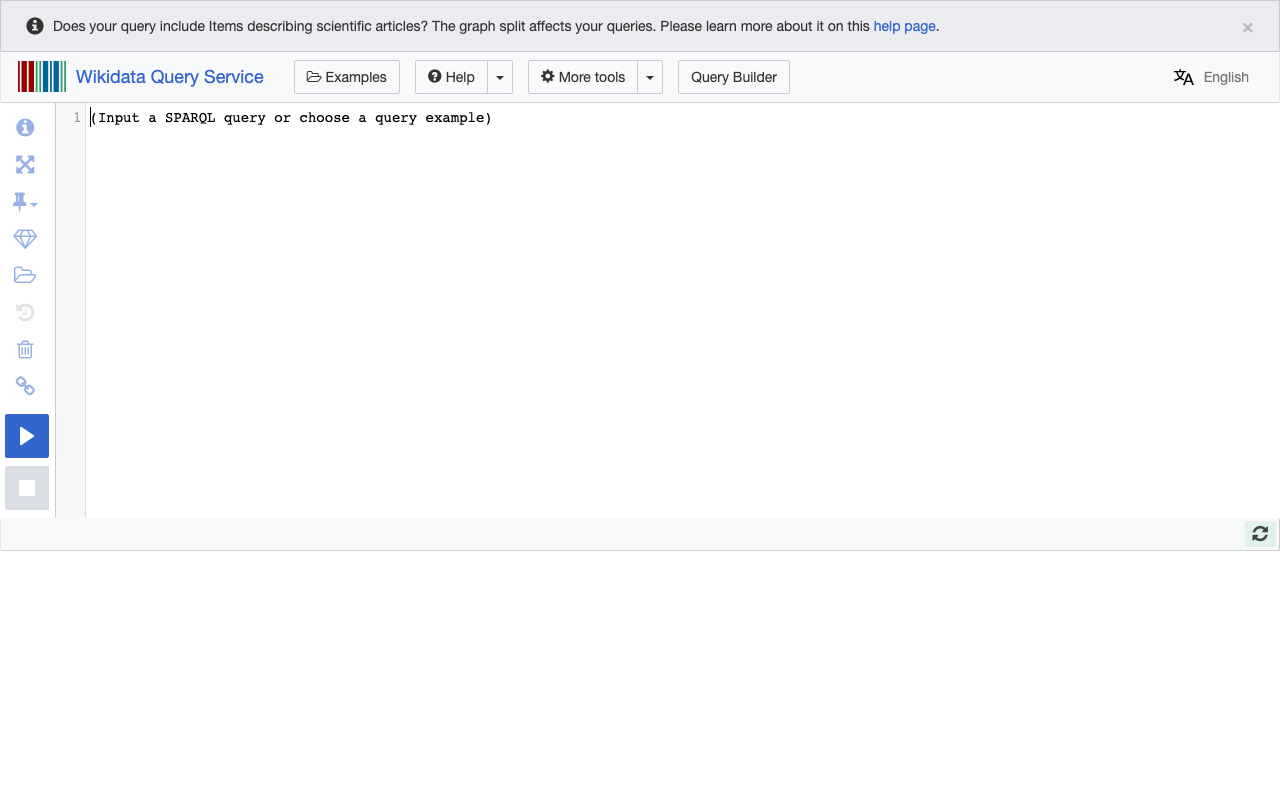
Task: Dismiss the scientific articles notice
Action: [x=1247, y=27]
